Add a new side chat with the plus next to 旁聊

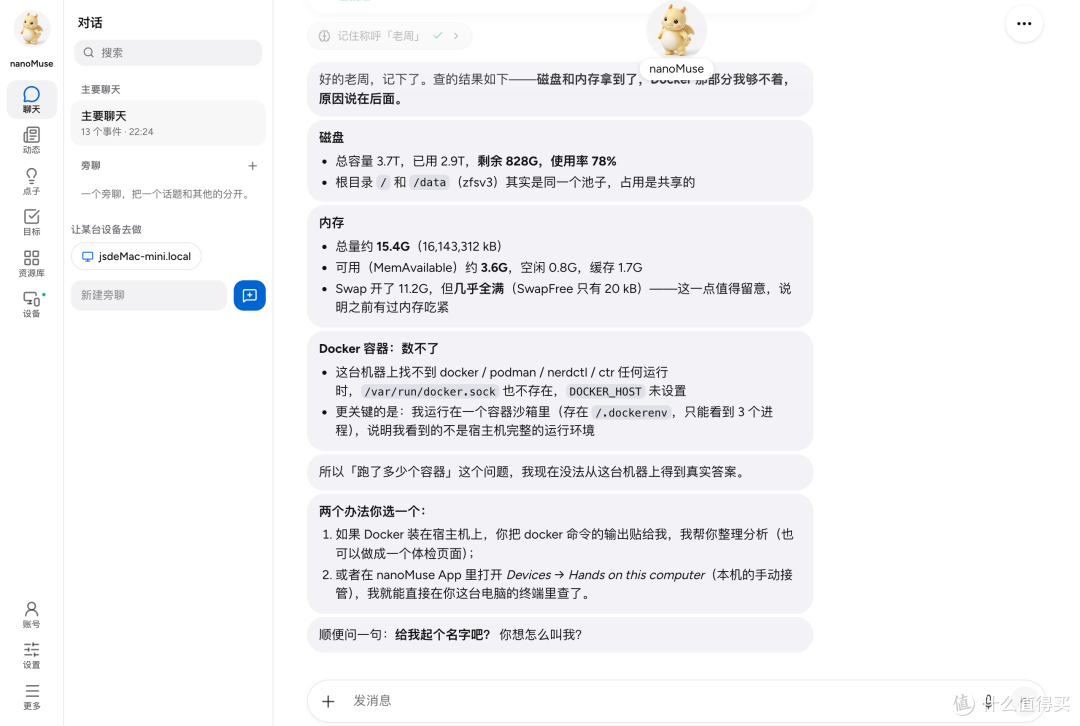click(x=252, y=166)
